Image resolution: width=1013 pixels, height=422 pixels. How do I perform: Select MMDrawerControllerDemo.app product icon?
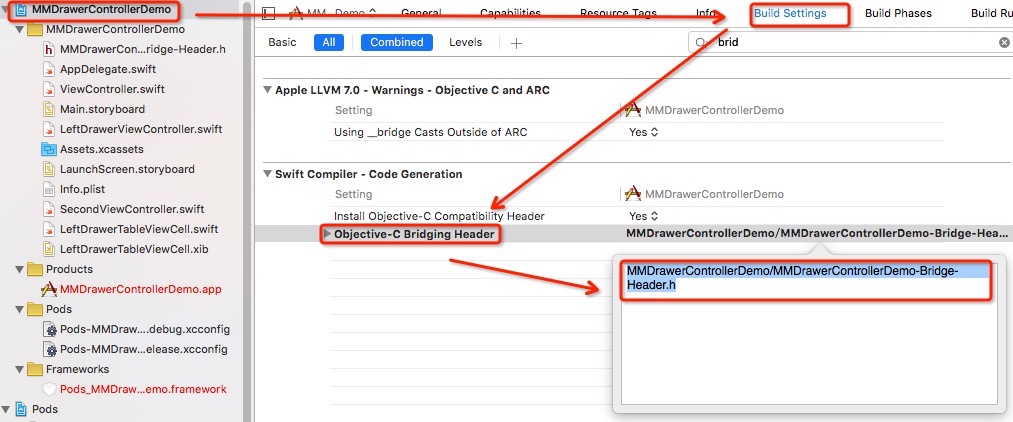pyautogui.click(x=49, y=290)
